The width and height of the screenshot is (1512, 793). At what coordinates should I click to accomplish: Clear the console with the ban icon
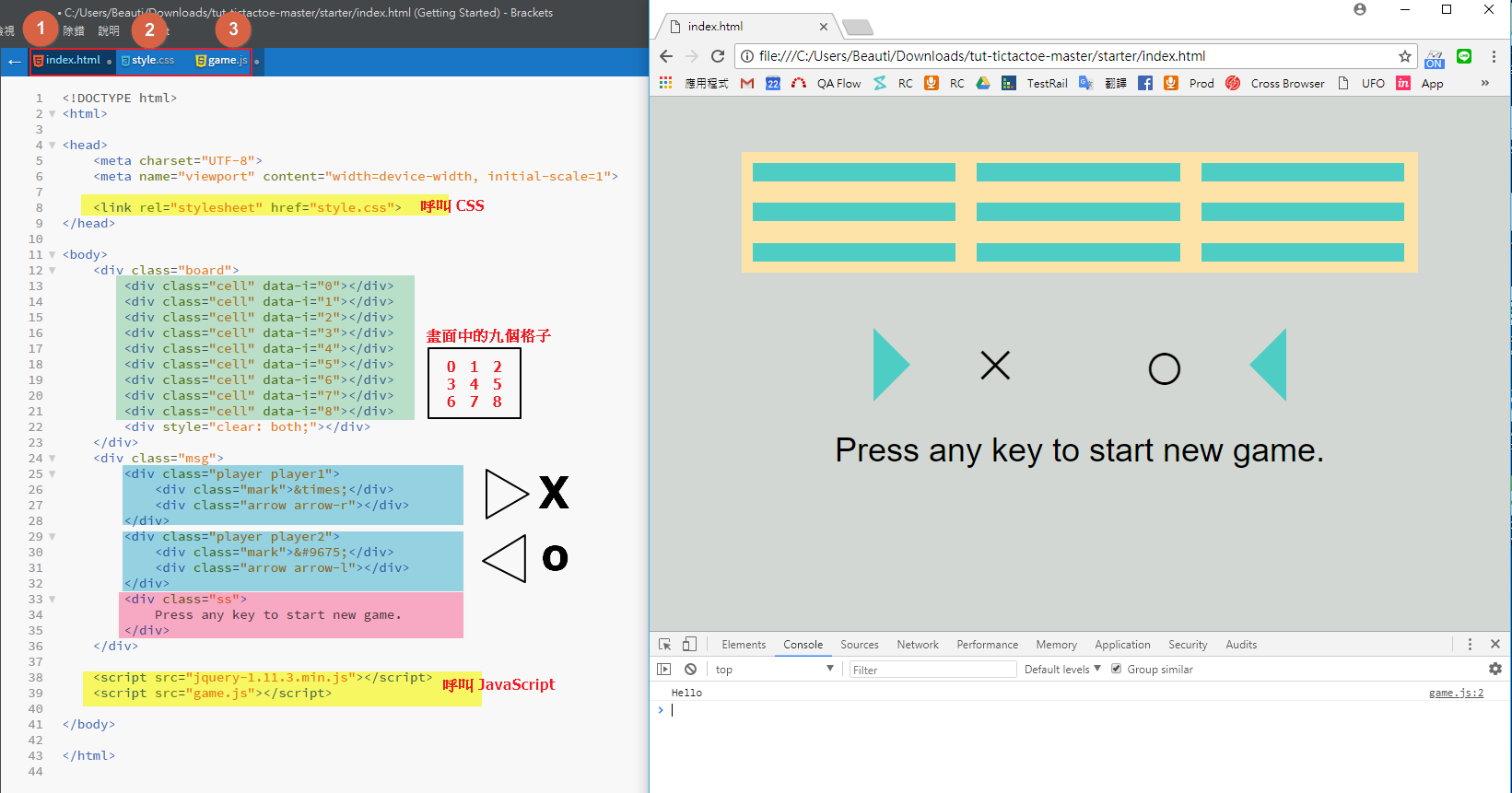tap(690, 670)
